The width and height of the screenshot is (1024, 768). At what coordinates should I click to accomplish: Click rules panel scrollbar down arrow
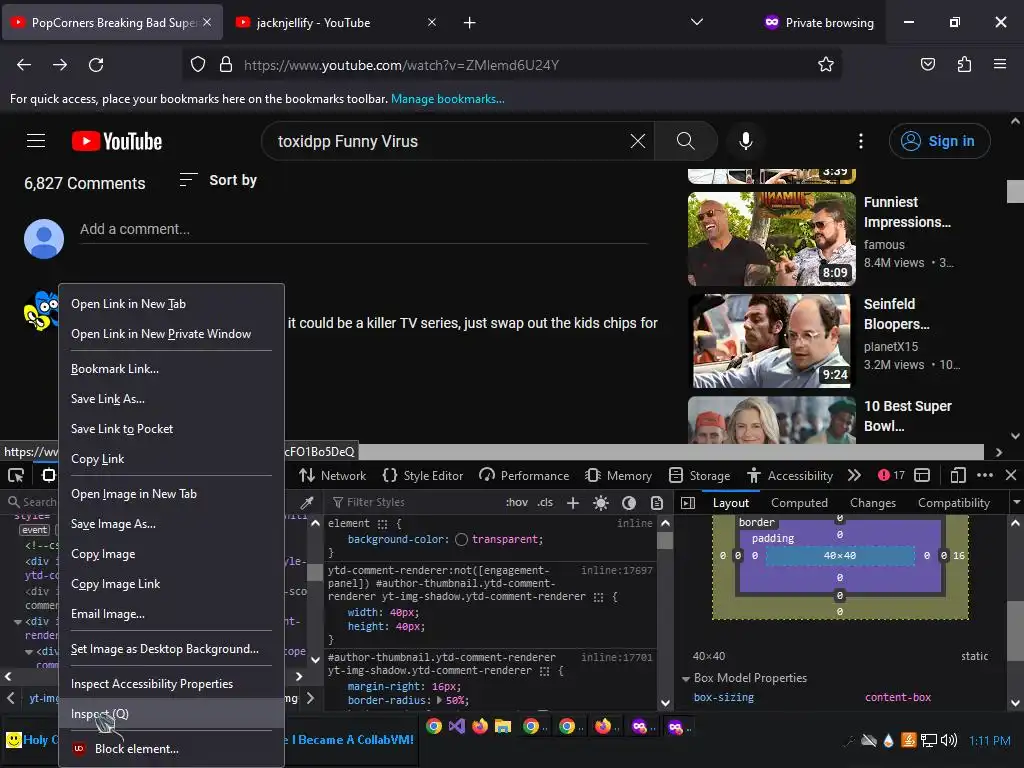(665, 703)
